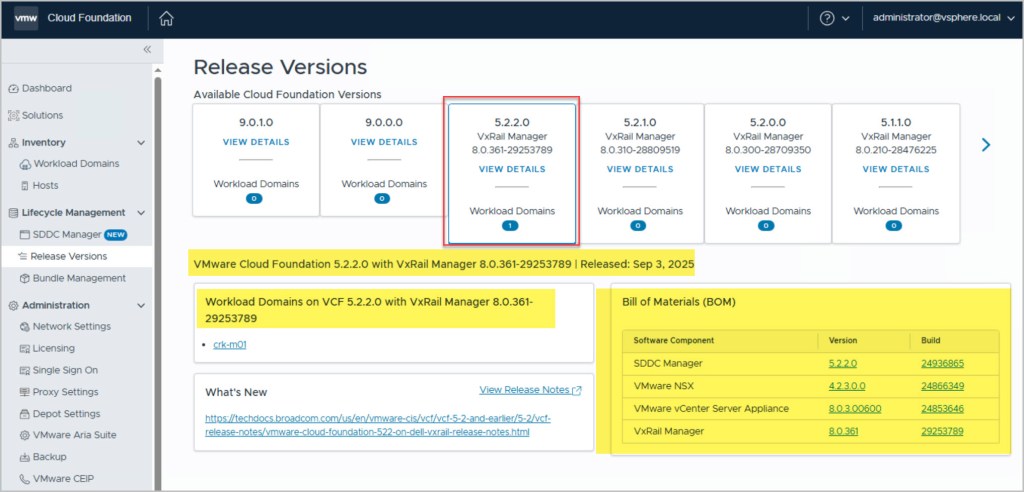Click View Details for version 9.0.1.0
The width and height of the screenshot is (1024, 492).
click(x=256, y=142)
